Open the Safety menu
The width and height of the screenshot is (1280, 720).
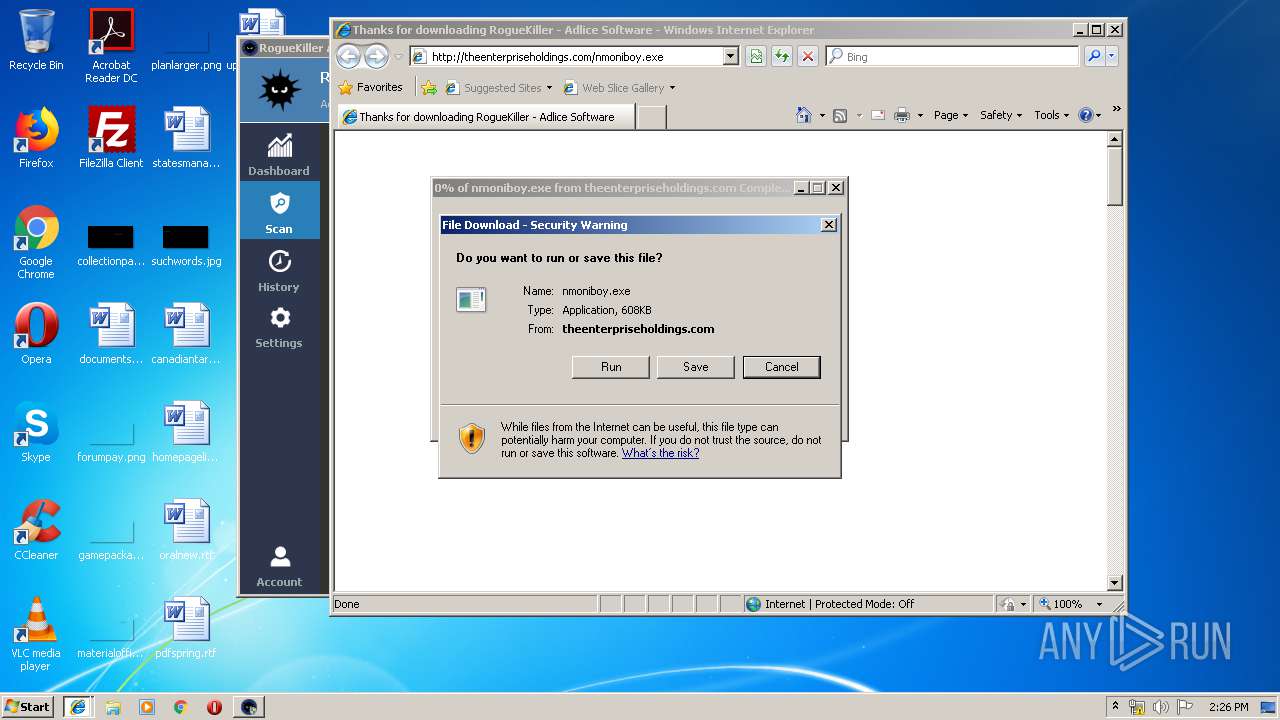point(1001,115)
